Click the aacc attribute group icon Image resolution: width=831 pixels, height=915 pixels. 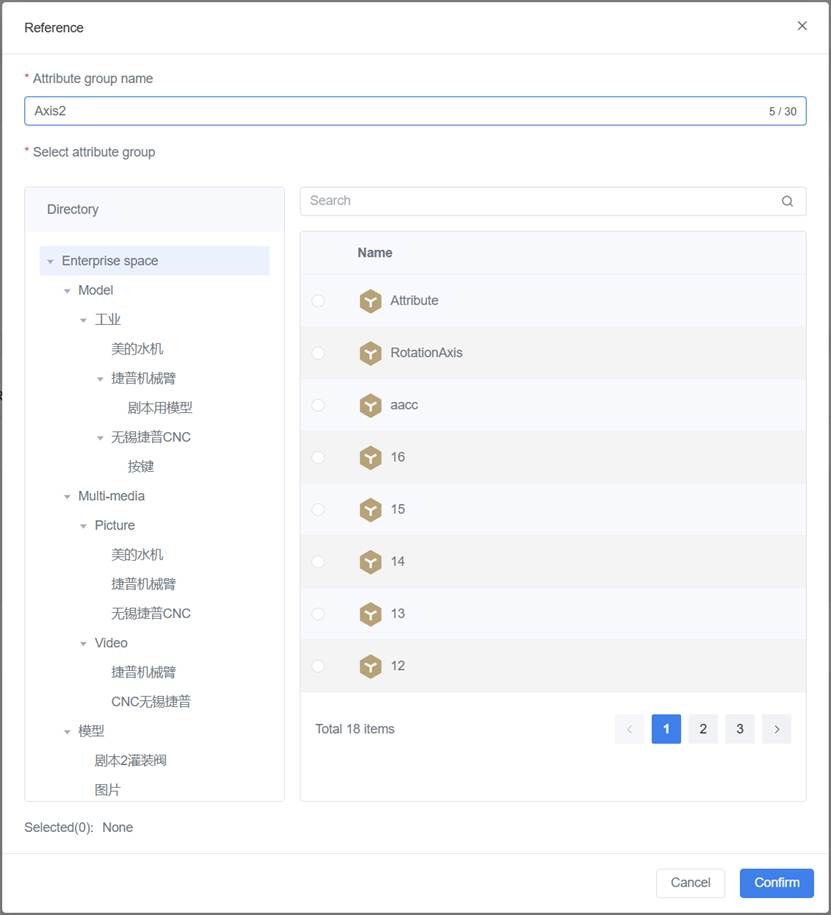point(371,405)
